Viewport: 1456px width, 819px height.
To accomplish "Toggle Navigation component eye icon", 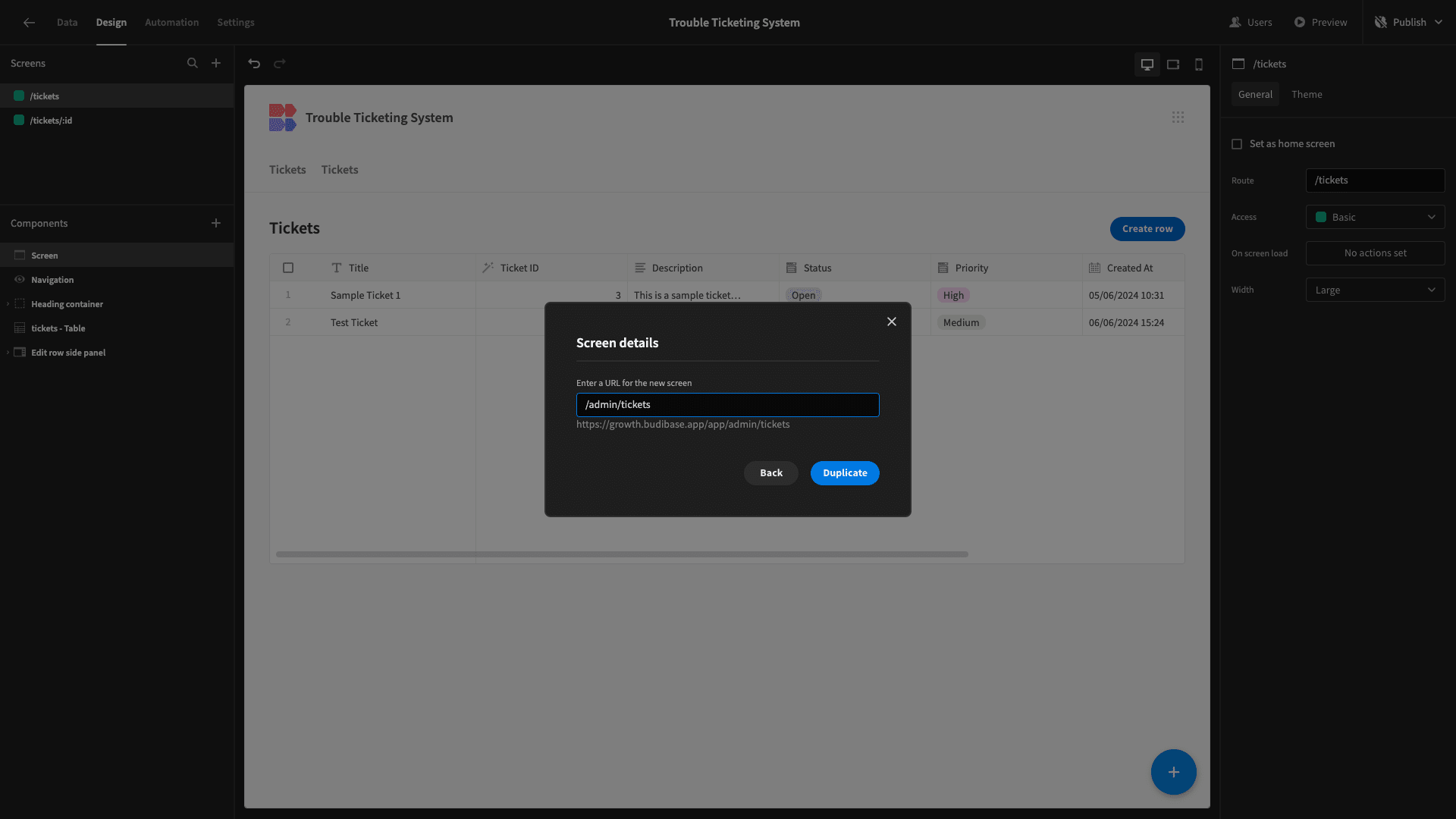I will click(x=20, y=280).
